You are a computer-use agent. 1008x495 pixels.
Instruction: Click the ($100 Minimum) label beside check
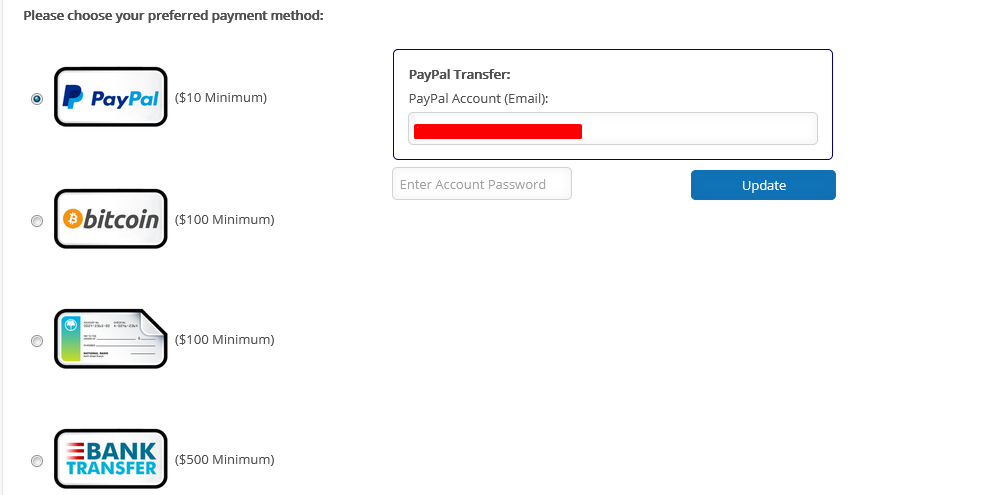224,339
